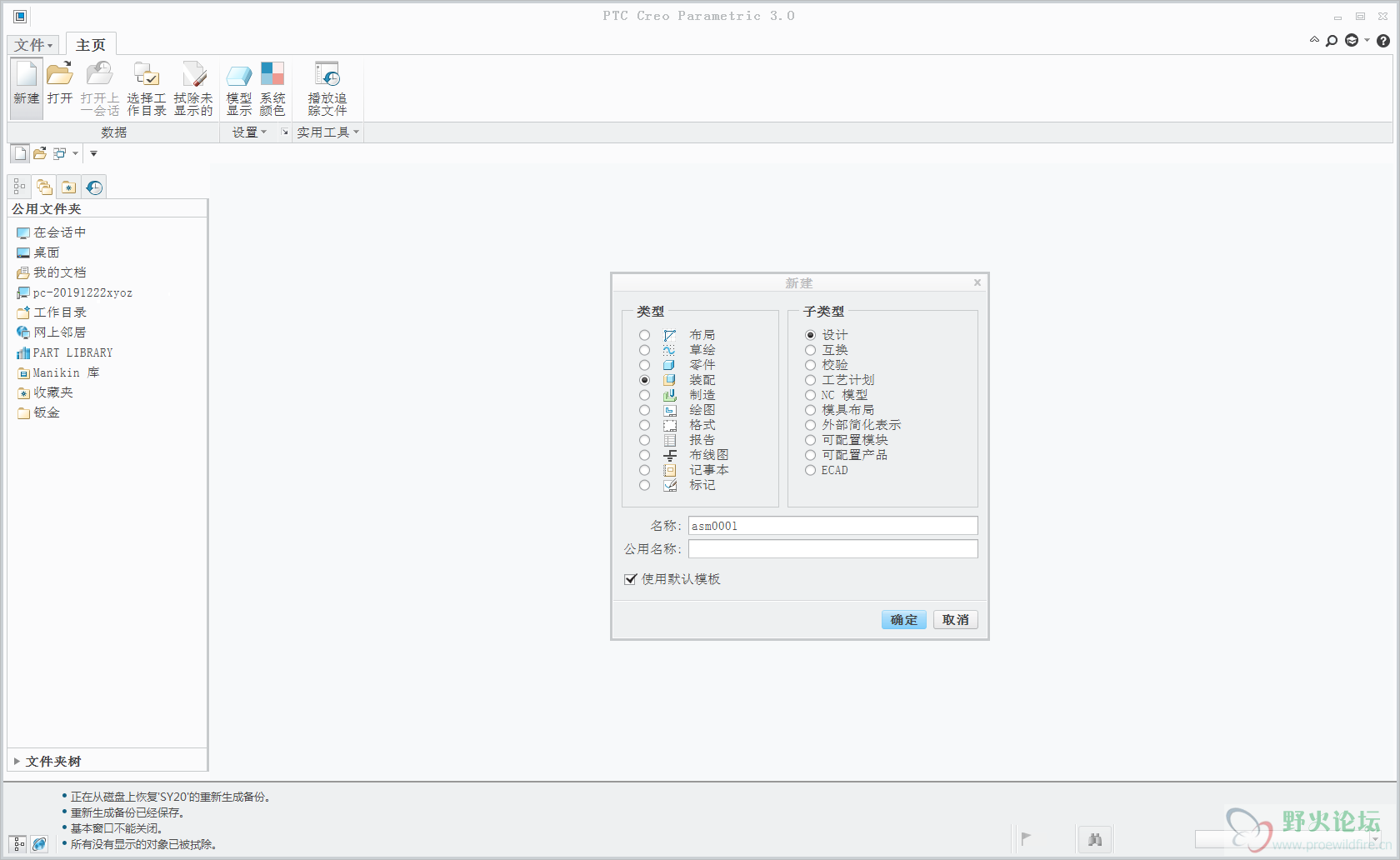Click quick access windows switch icon
1400x860 pixels.
60,153
